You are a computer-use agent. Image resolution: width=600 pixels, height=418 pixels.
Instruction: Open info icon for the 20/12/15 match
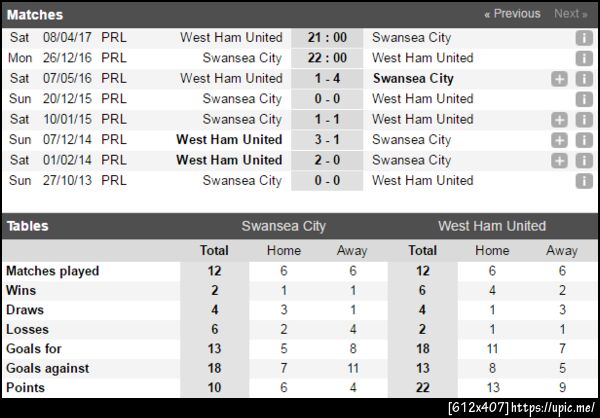pyautogui.click(x=584, y=99)
